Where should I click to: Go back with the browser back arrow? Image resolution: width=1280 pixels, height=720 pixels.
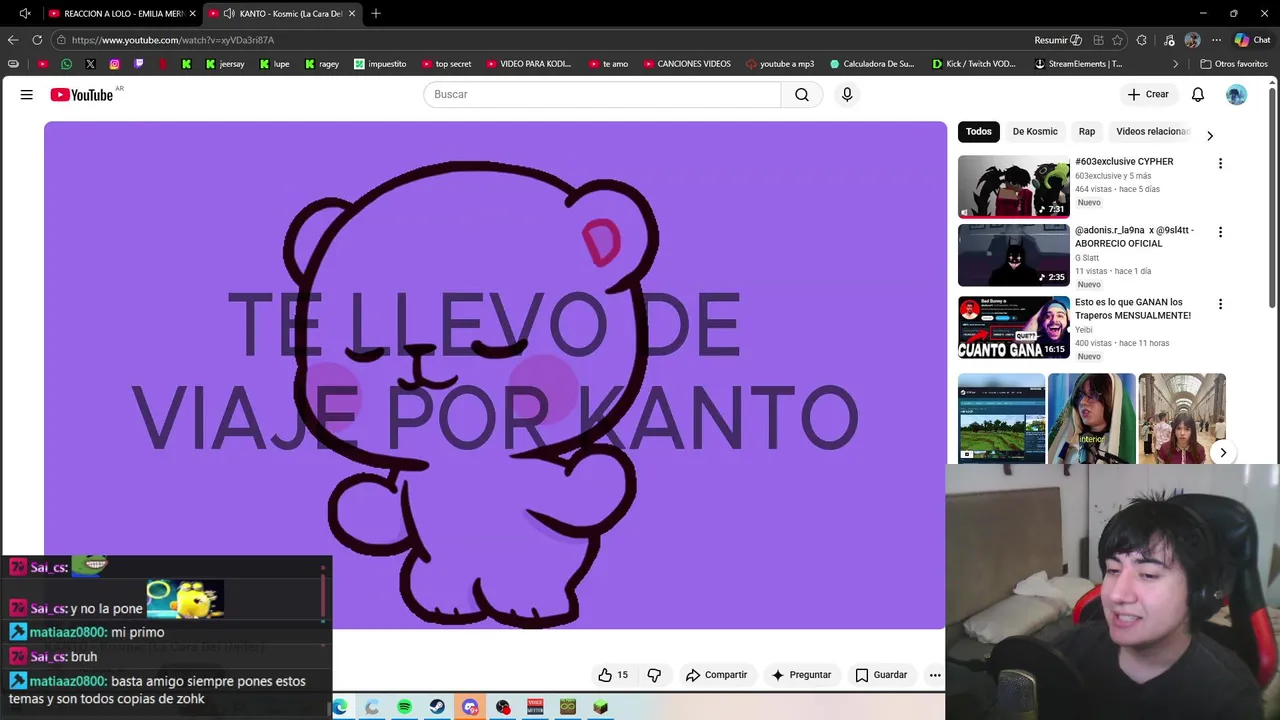point(13,40)
